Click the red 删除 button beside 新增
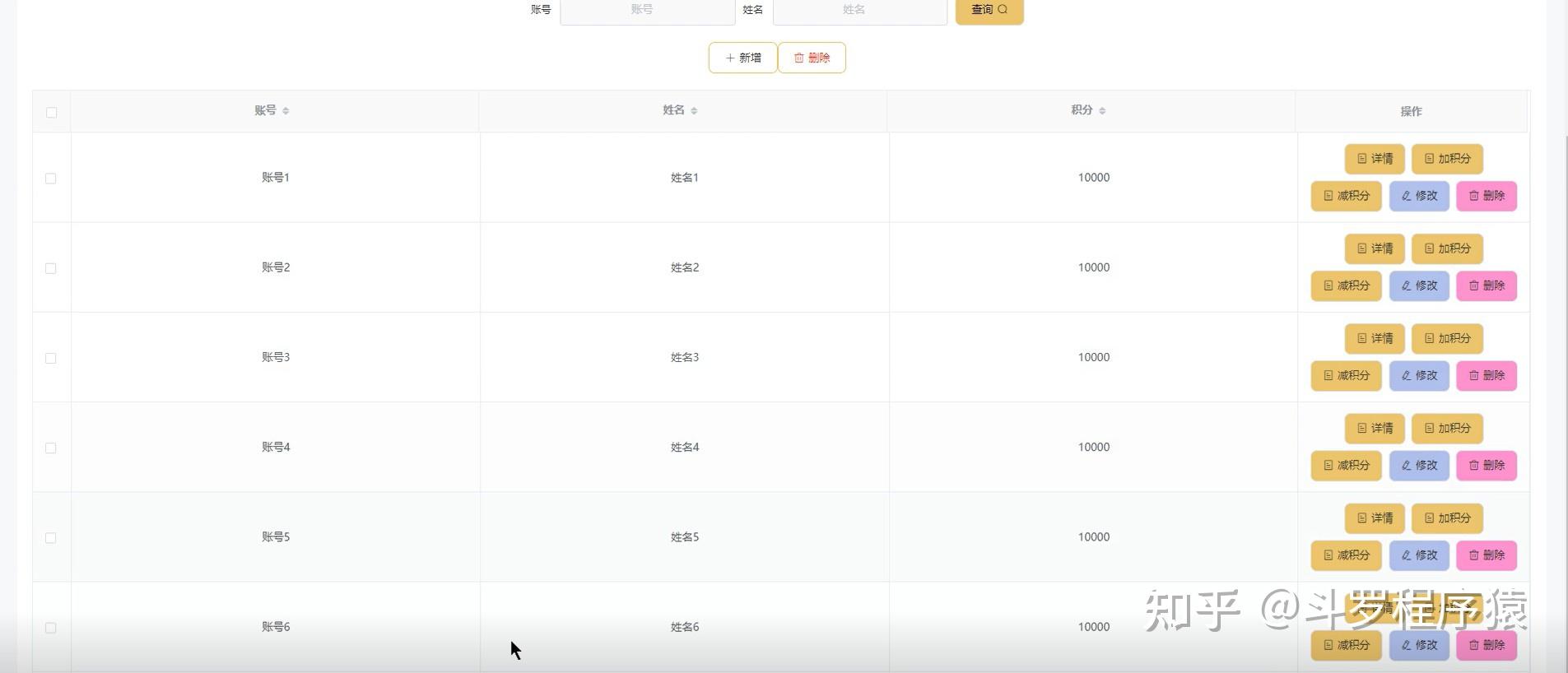 pos(812,58)
